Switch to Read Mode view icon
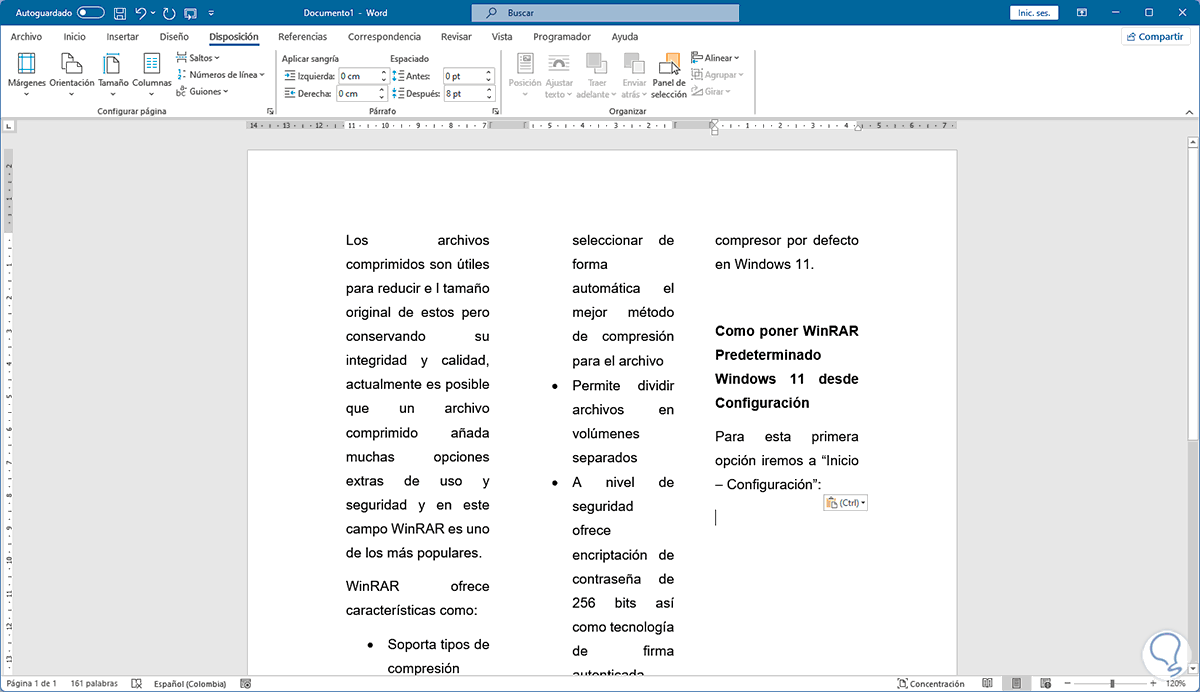 tap(987, 684)
